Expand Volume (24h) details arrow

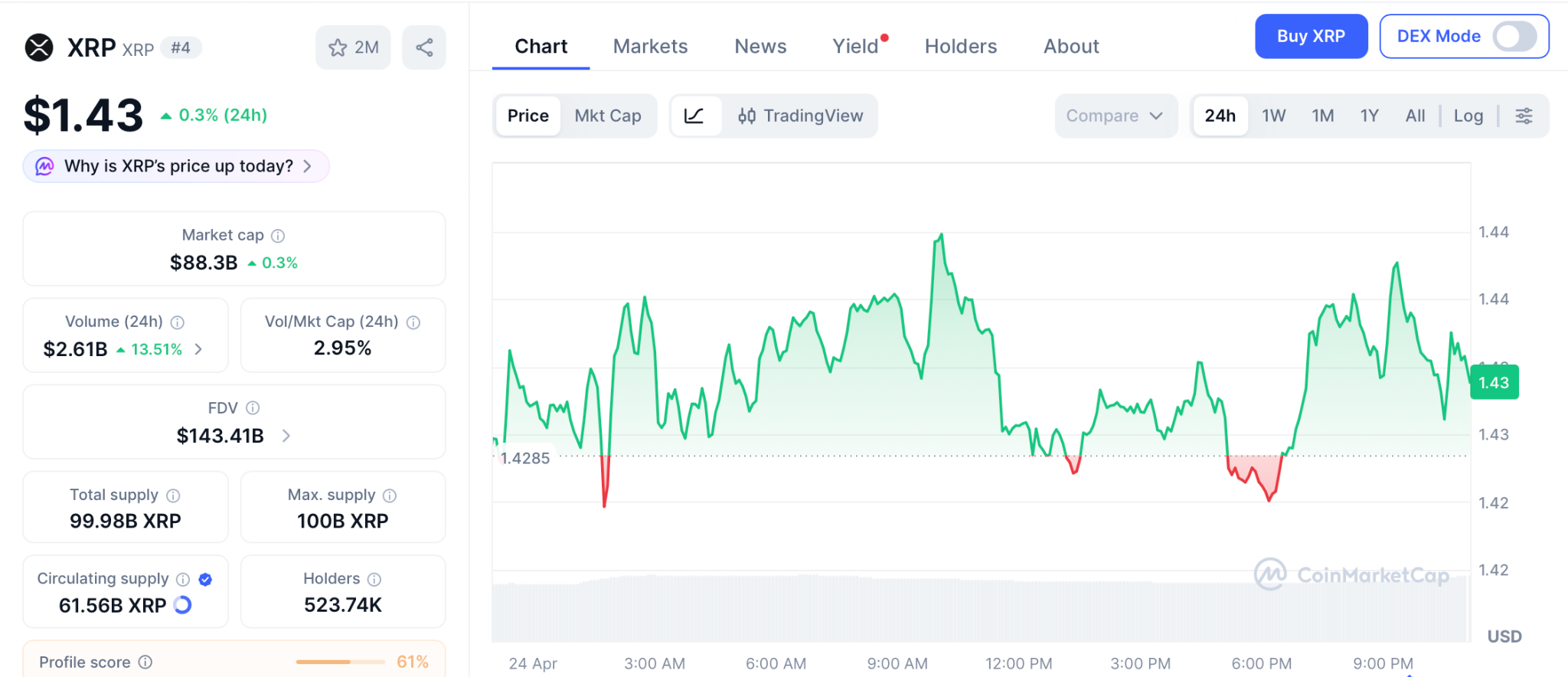199,349
